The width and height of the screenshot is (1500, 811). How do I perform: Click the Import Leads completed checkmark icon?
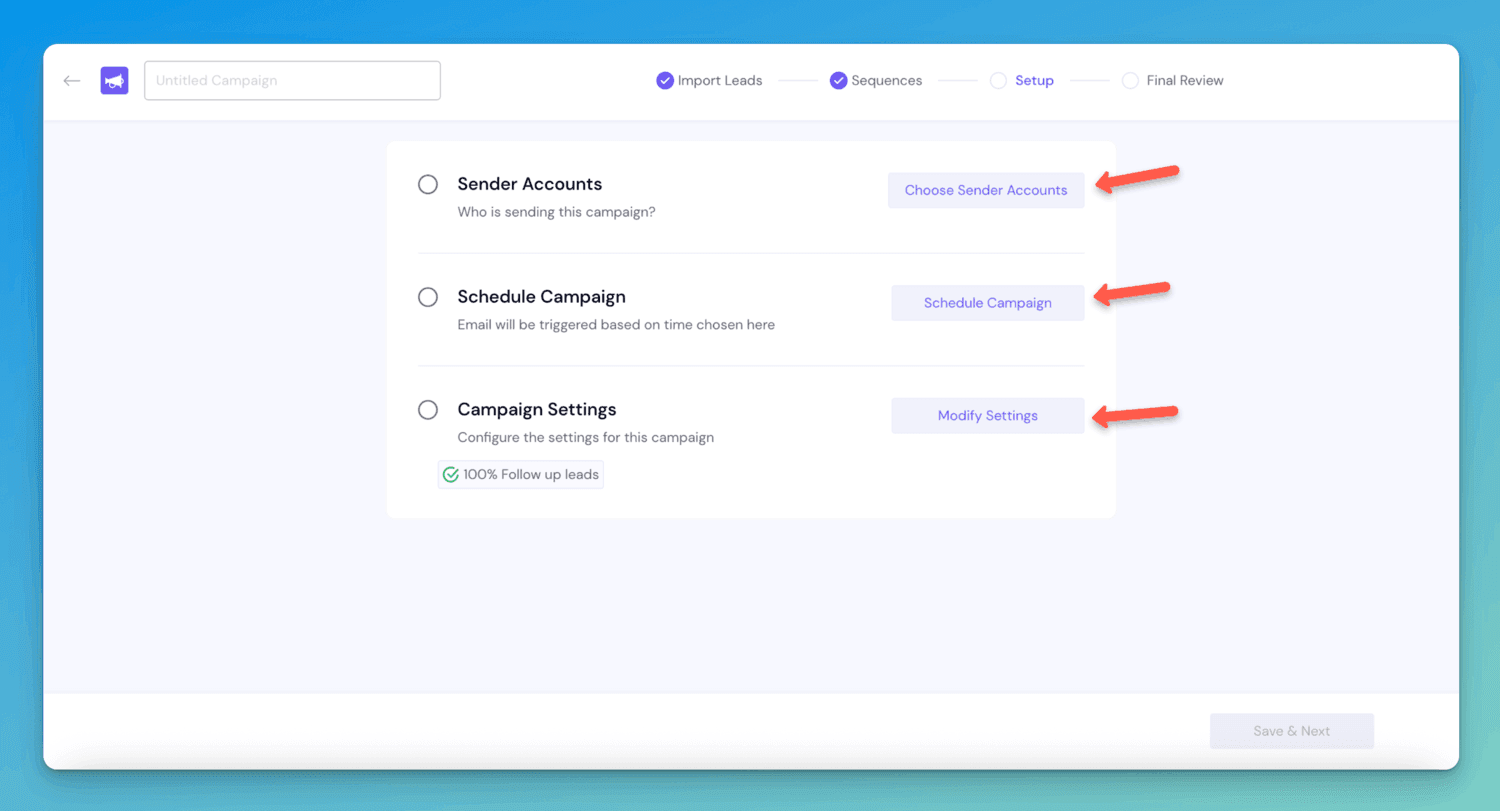664,80
